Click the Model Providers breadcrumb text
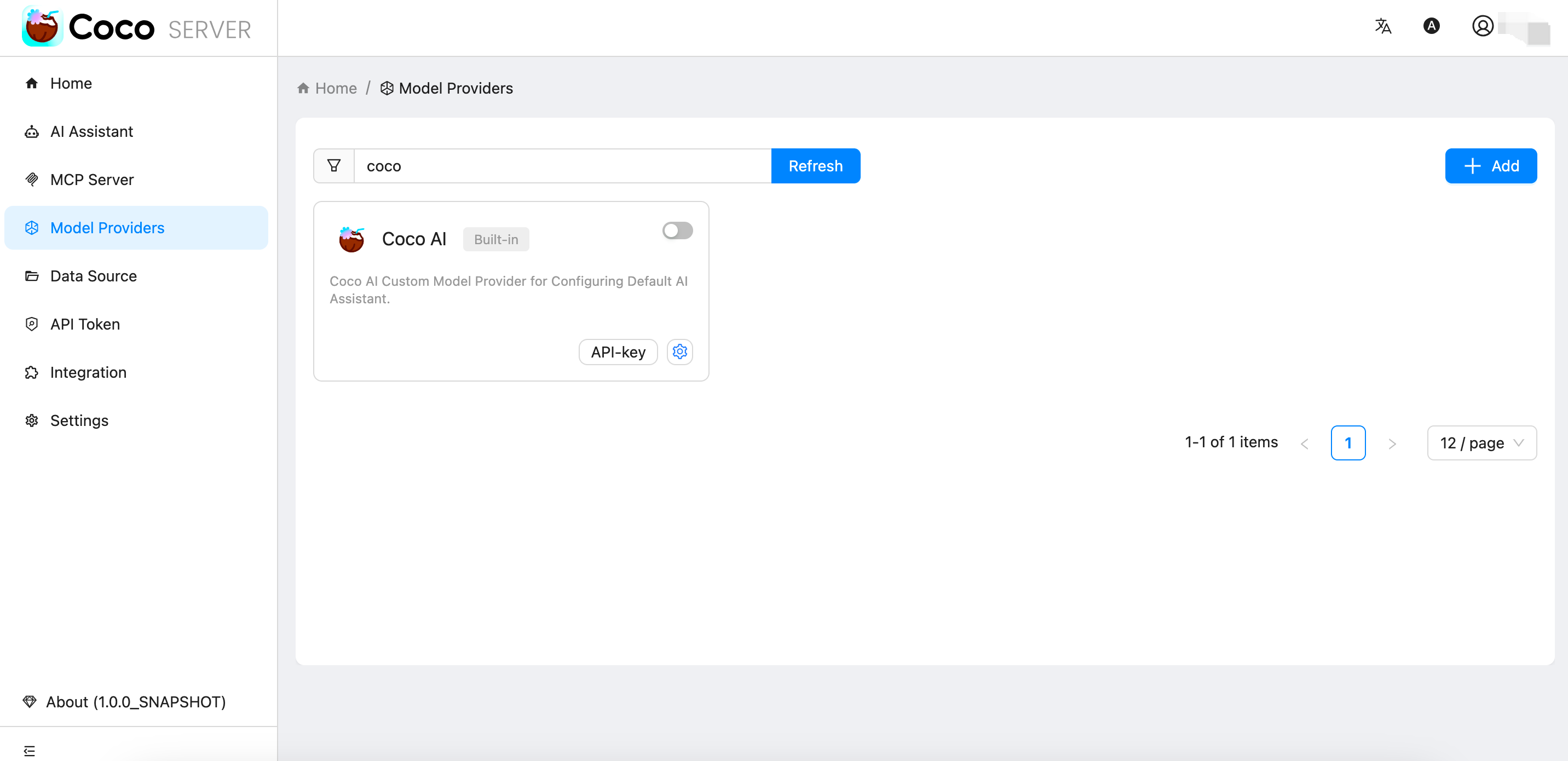Viewport: 1568px width, 761px height. tap(456, 88)
